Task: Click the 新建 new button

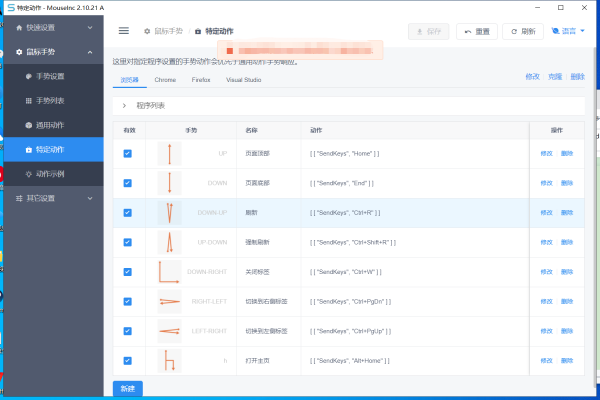Action: [128, 389]
